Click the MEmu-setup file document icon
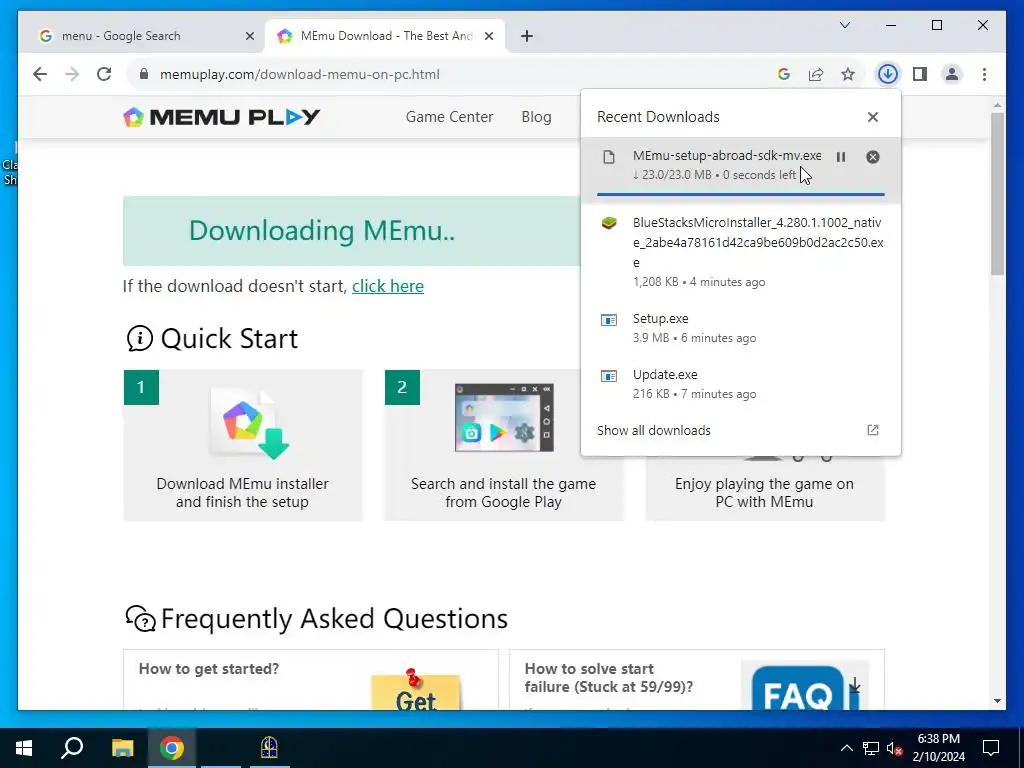1024x768 pixels. [x=609, y=157]
